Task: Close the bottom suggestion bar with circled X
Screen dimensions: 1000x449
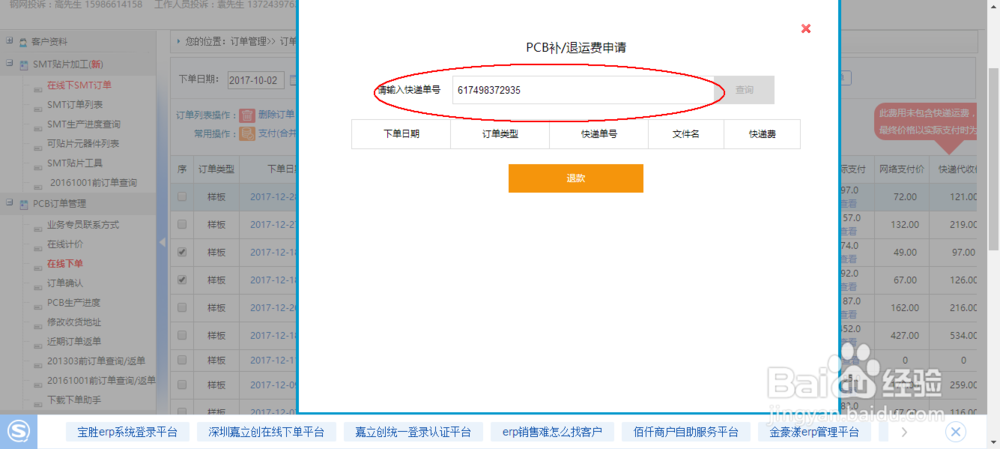Action: 955,432
